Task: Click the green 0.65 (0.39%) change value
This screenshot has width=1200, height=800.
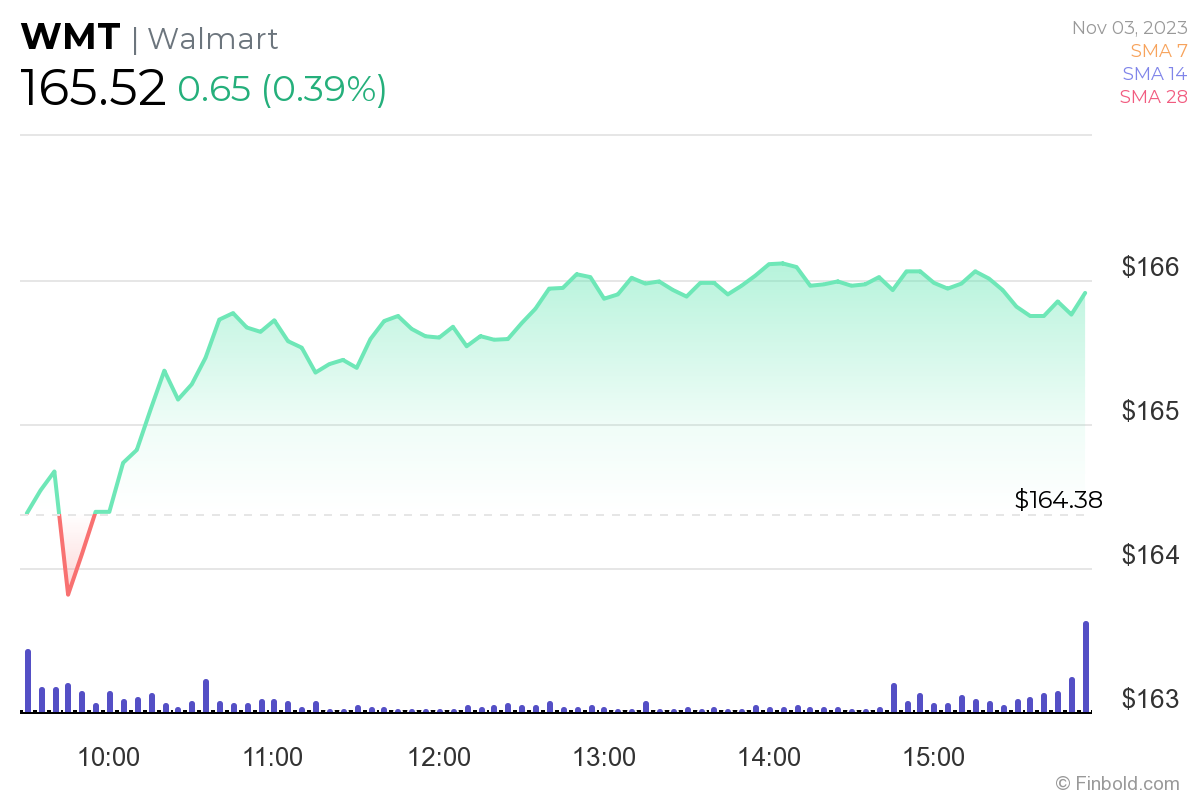Action: (x=282, y=89)
